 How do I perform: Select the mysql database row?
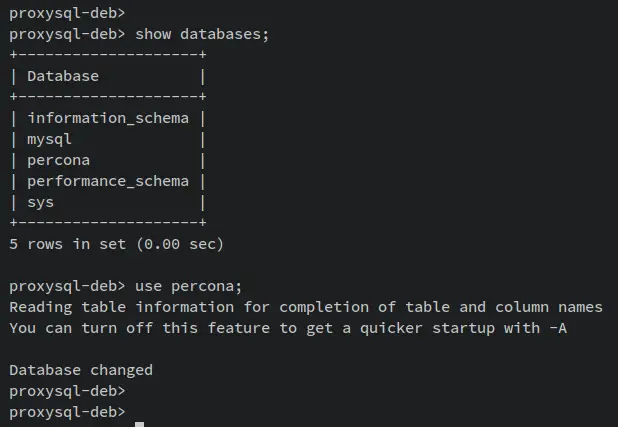(50, 139)
